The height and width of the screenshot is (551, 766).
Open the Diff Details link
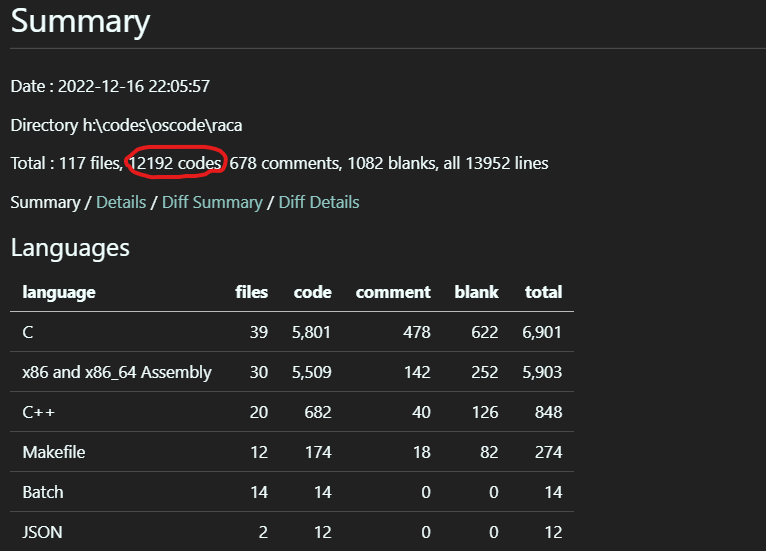pyautogui.click(x=319, y=202)
